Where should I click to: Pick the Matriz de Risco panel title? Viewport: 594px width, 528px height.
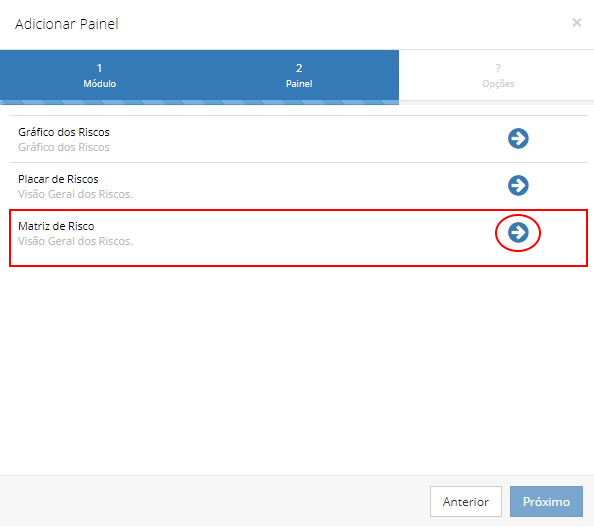(x=56, y=226)
